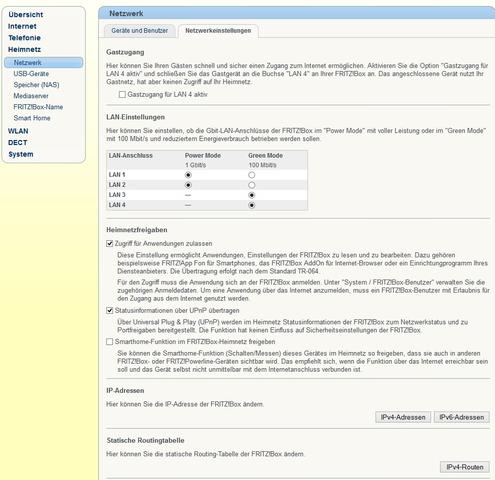Click the Gastzugang heading
Screen dimensions: 495x480
[125, 52]
